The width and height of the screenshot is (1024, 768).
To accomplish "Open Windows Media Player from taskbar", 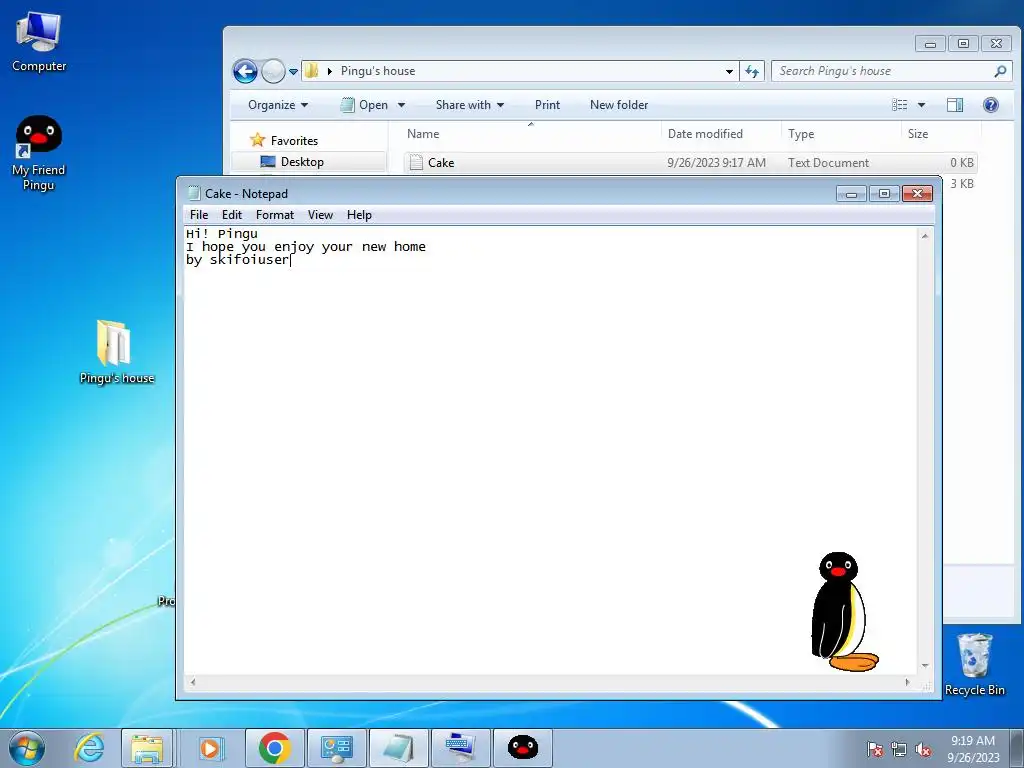I will [x=211, y=748].
